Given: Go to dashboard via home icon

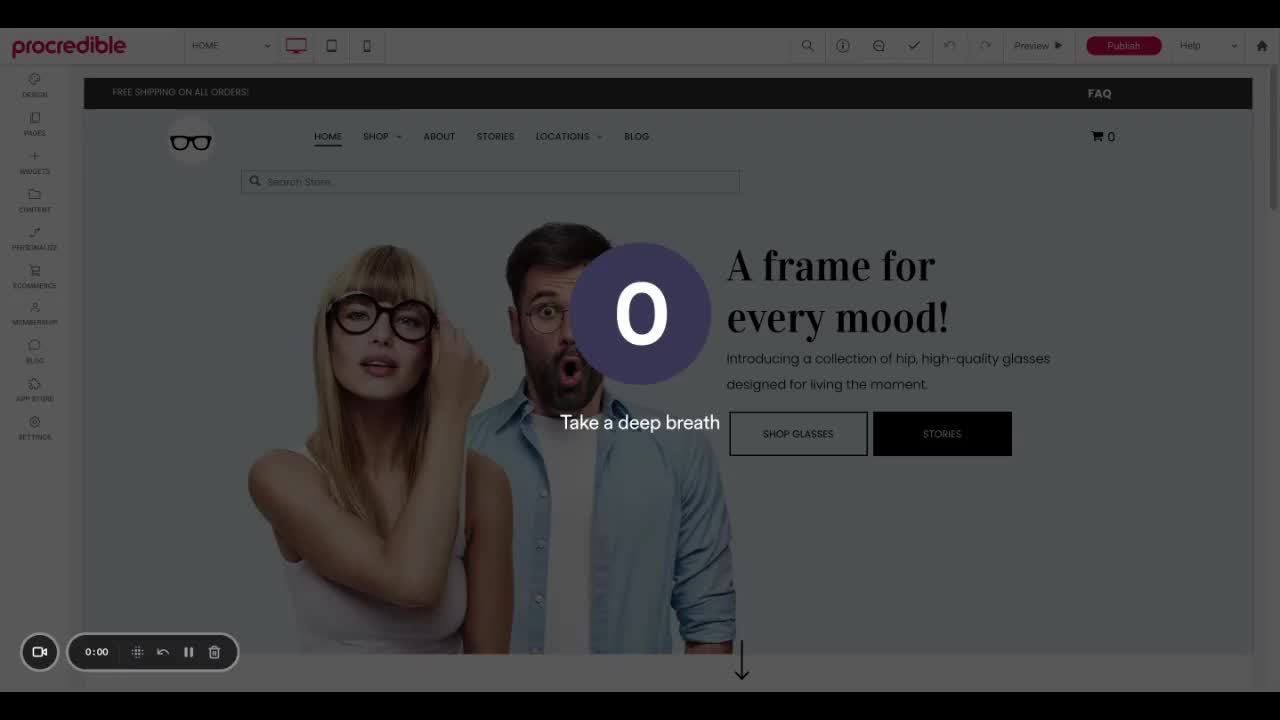Looking at the screenshot, I should (1262, 46).
